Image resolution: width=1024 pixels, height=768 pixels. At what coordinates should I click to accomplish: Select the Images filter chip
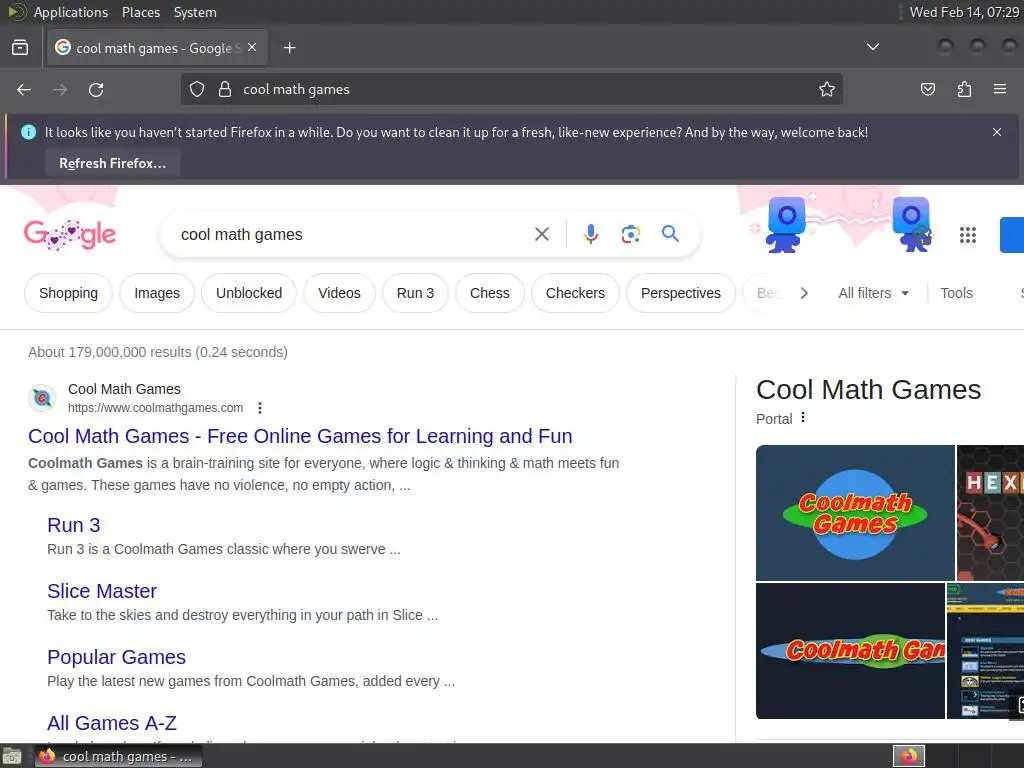coord(157,293)
